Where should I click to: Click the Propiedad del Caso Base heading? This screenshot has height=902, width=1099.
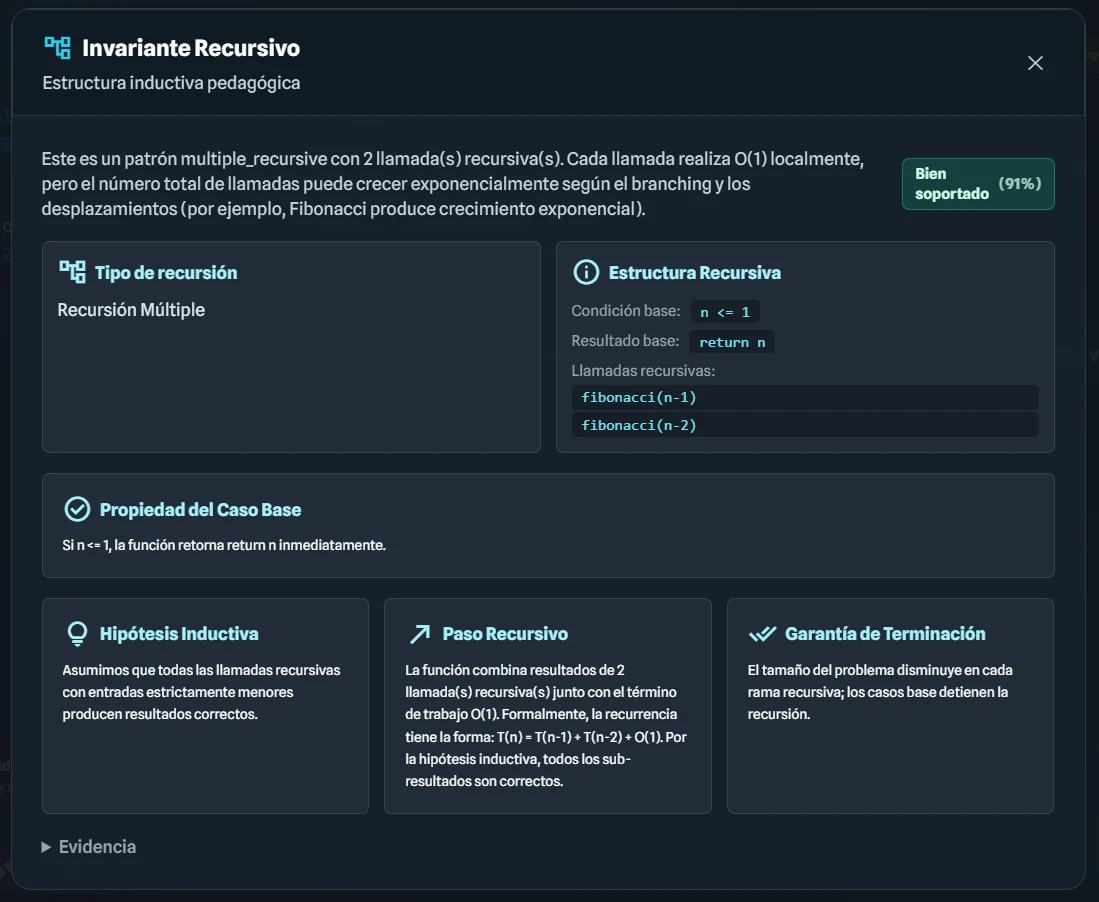pyautogui.click(x=200, y=510)
